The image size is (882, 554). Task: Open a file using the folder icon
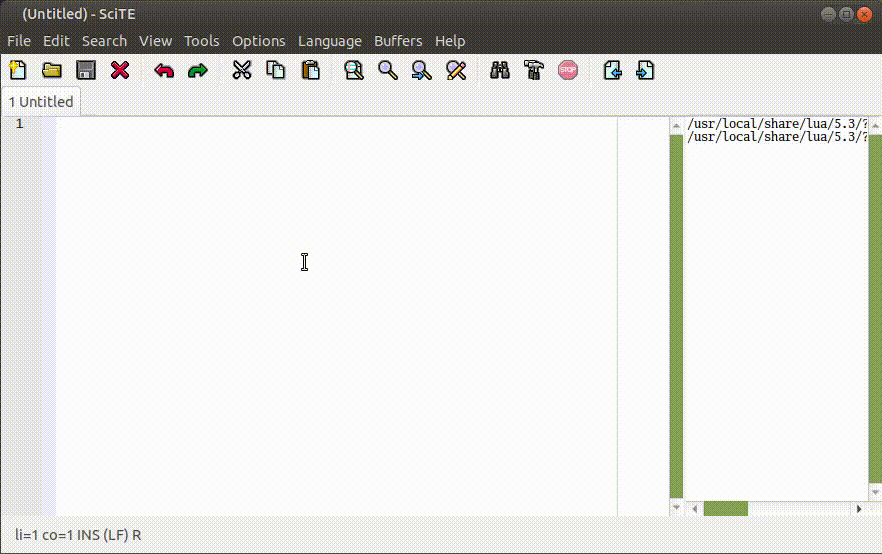click(52, 70)
